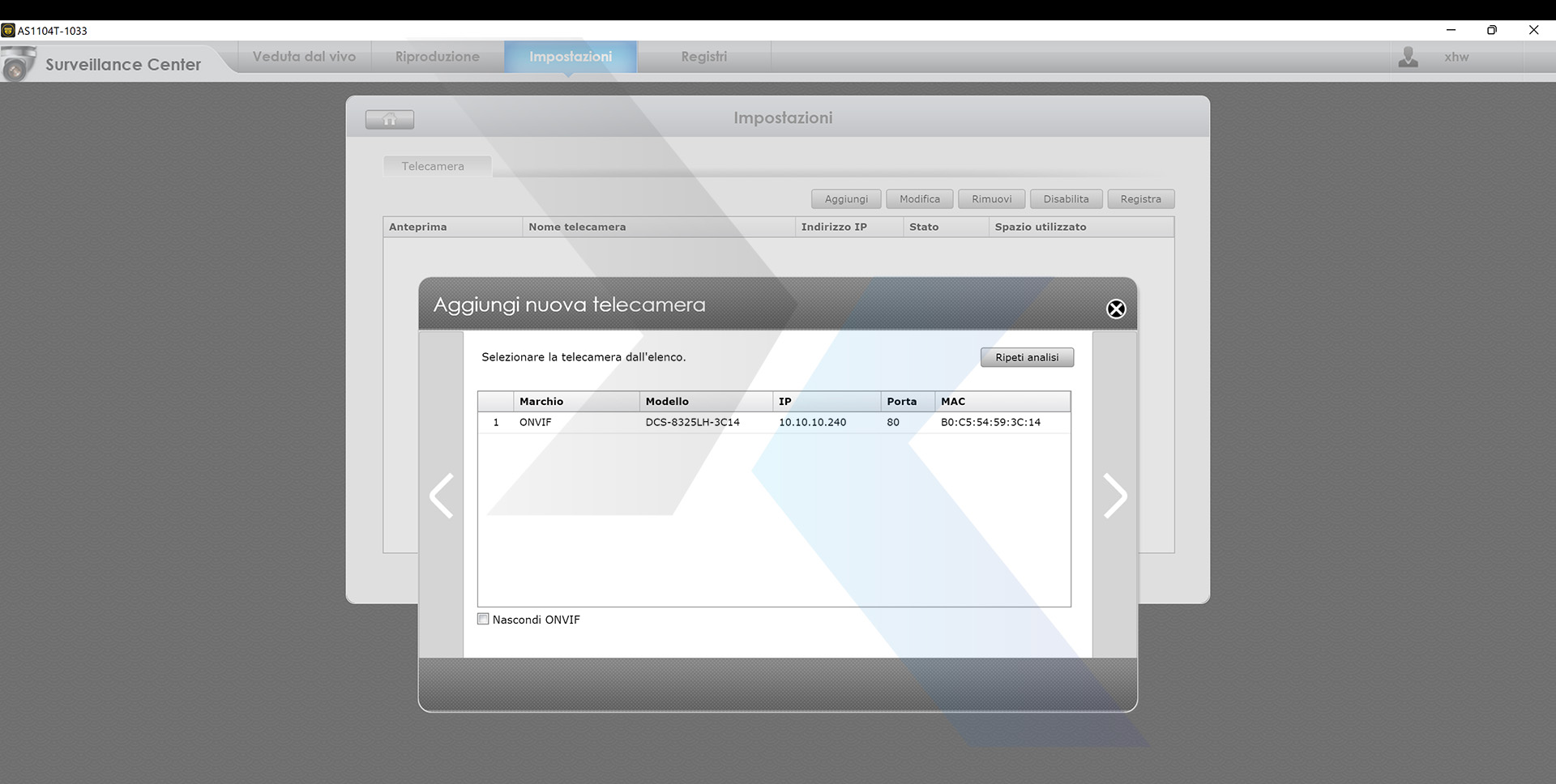
Task: Switch to the Riproduzione tab
Action: pos(437,57)
